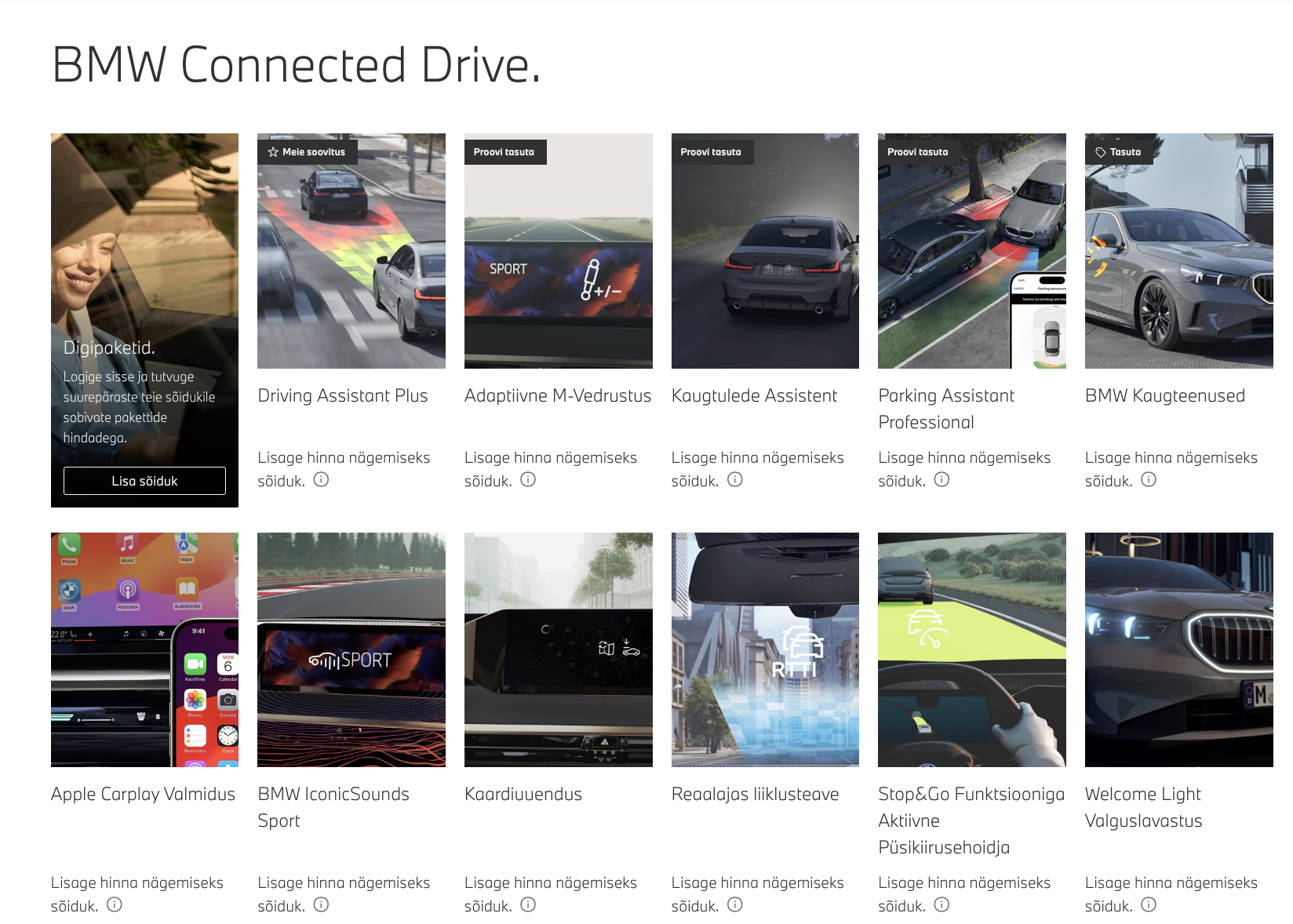Click info icon under Adaptiivne M-Vedrustus

tap(528, 480)
